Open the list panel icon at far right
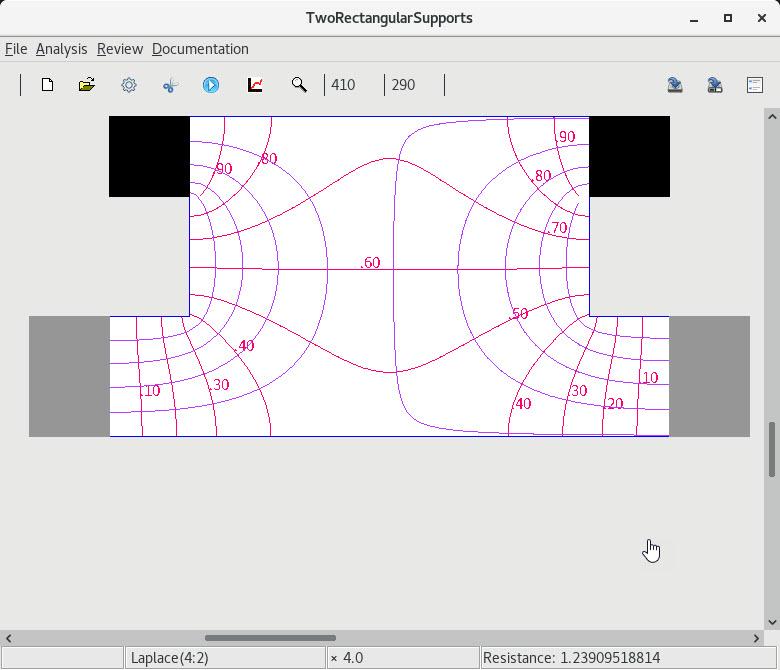Image resolution: width=780 pixels, height=670 pixels. [755, 85]
